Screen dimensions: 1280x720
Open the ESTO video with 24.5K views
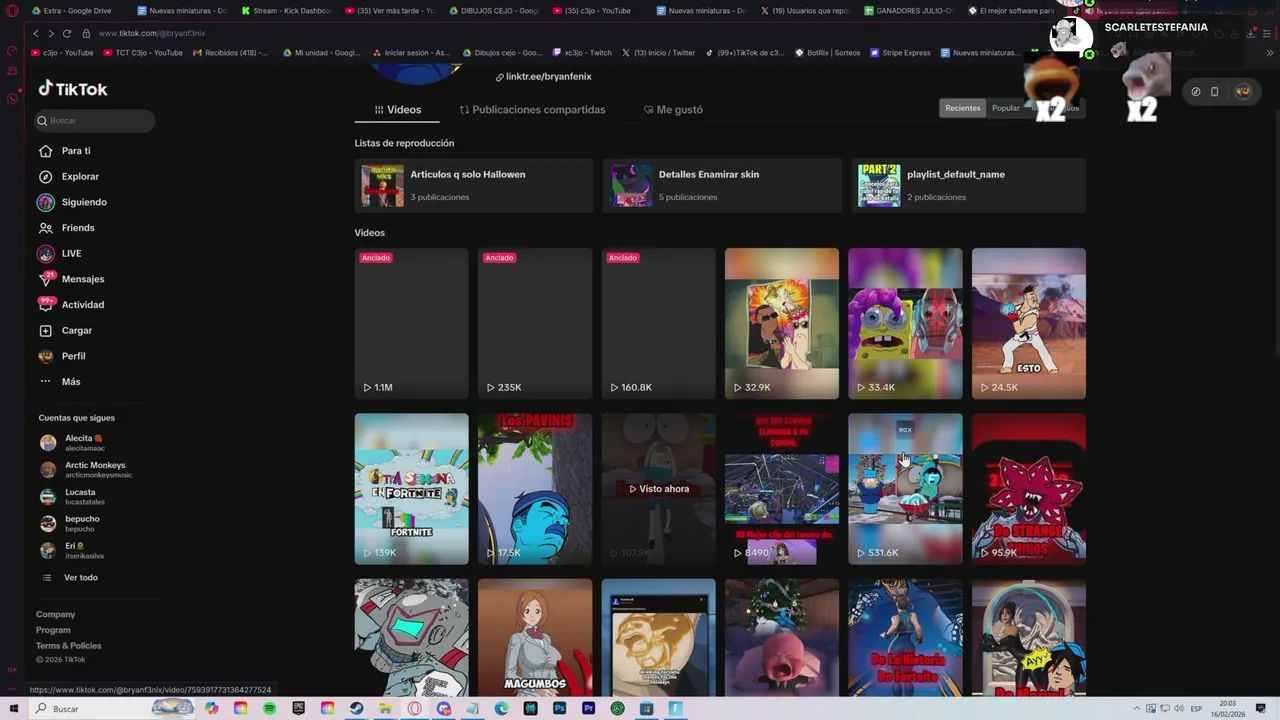(1029, 324)
